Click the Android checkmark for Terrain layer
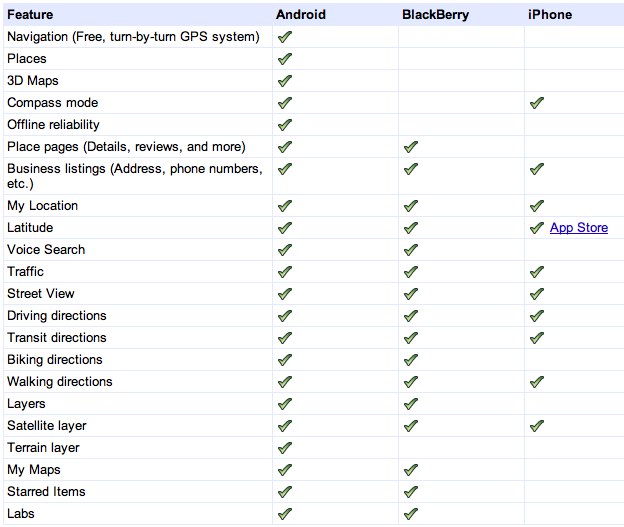This screenshot has width=624, height=527. point(285,448)
